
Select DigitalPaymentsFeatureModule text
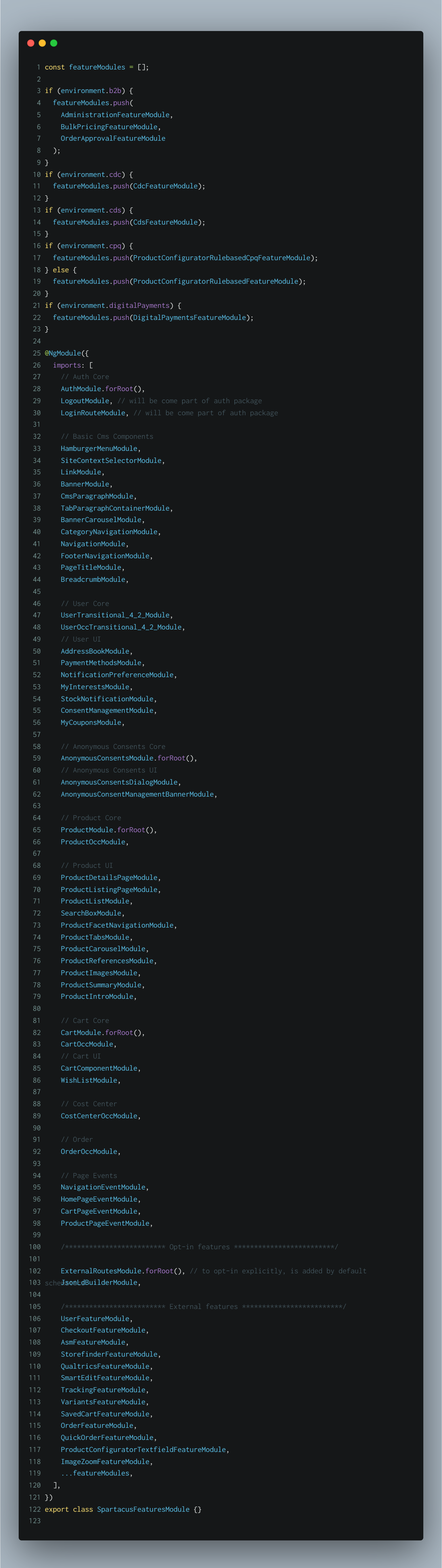pyautogui.click(x=189, y=318)
